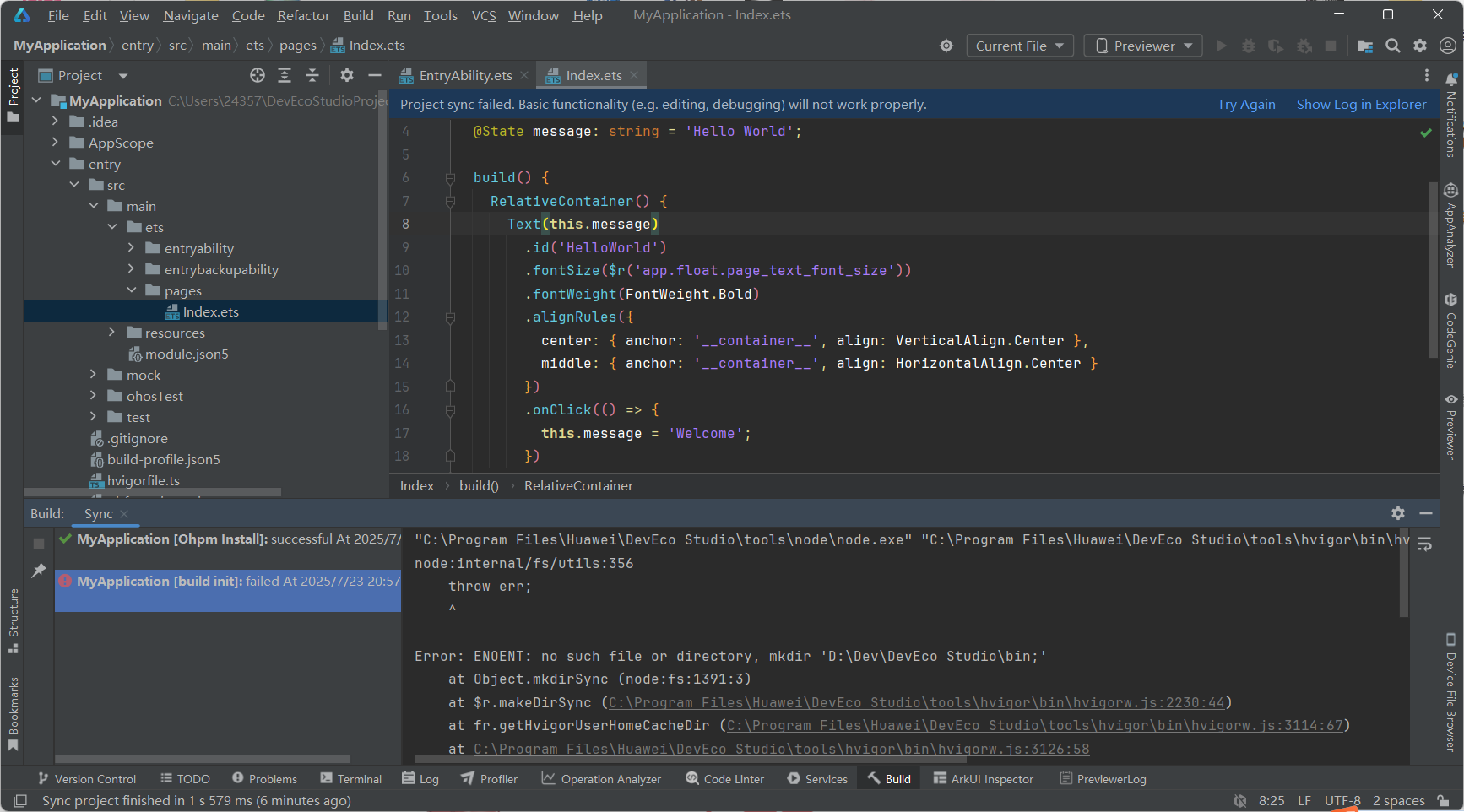Open the Current File run configuration dropdown
Viewport: 1464px width, 812px height.
tap(1020, 46)
